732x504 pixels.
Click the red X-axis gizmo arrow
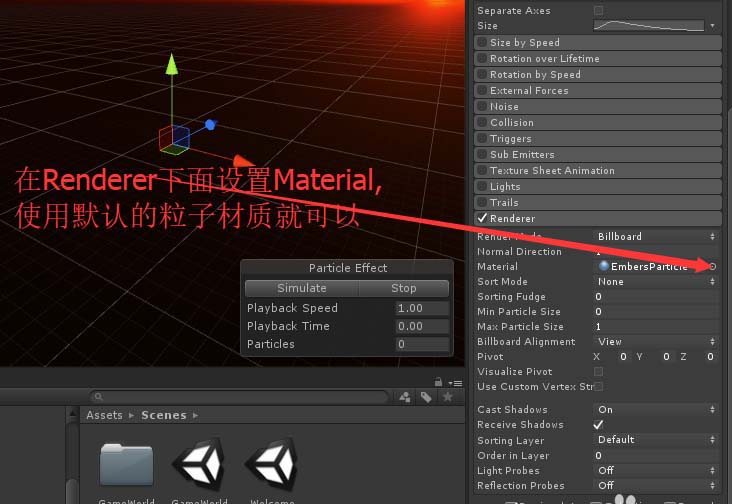coord(241,161)
